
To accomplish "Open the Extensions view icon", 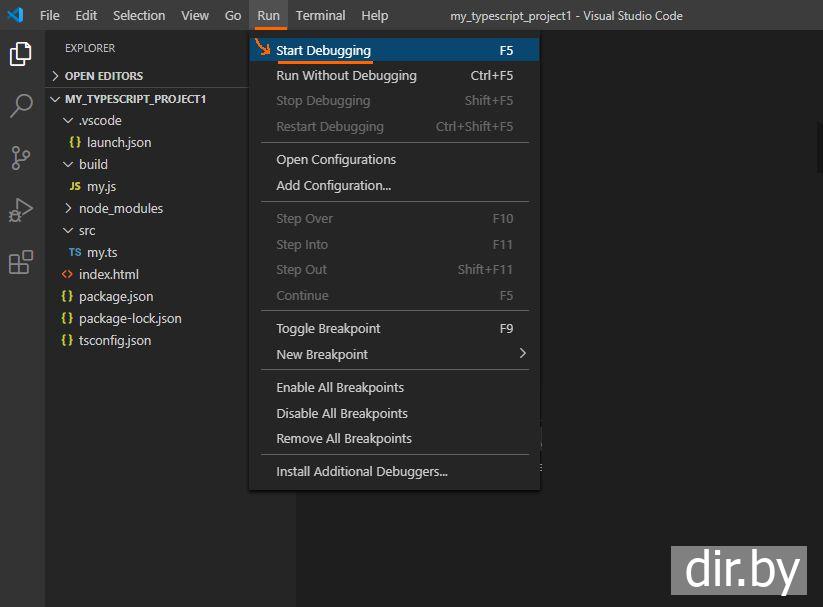I will coord(20,263).
